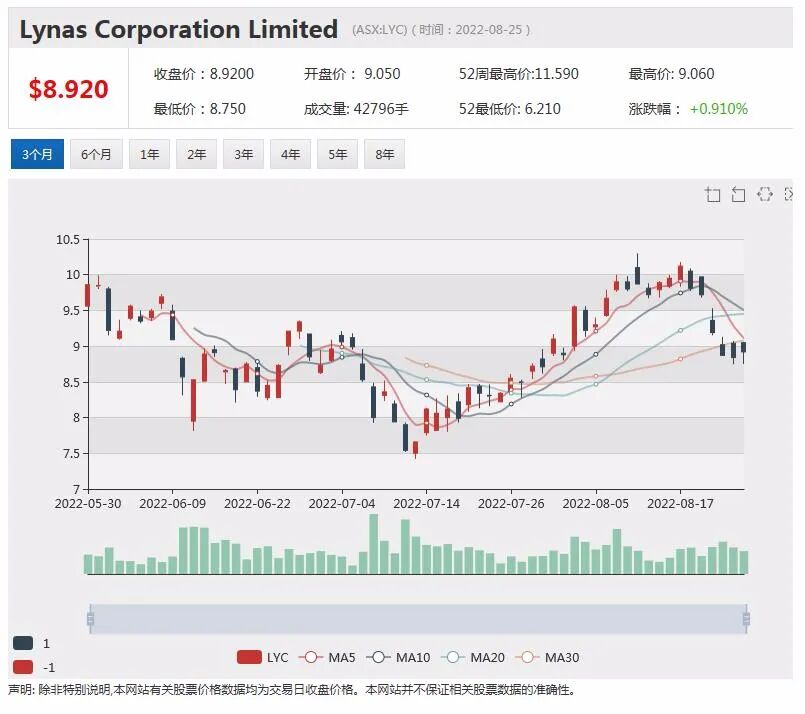Click the 最低价：8.750 value
Image resolution: width=805 pixels, height=714 pixels.
click(200, 109)
